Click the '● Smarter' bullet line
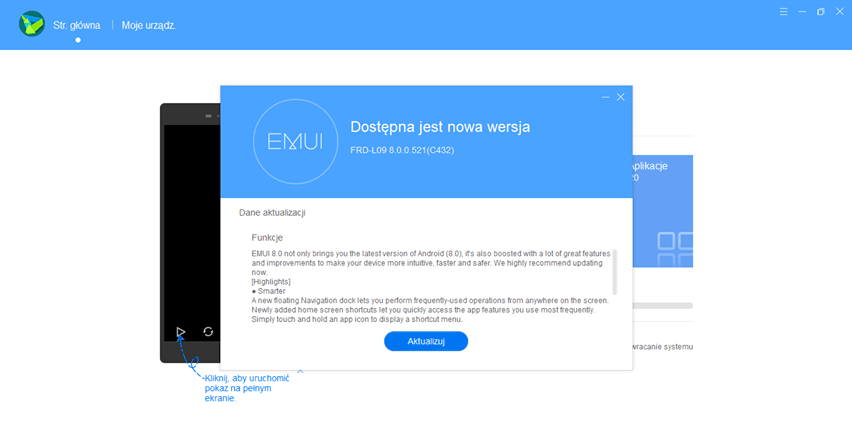The width and height of the screenshot is (852, 426). [x=268, y=291]
